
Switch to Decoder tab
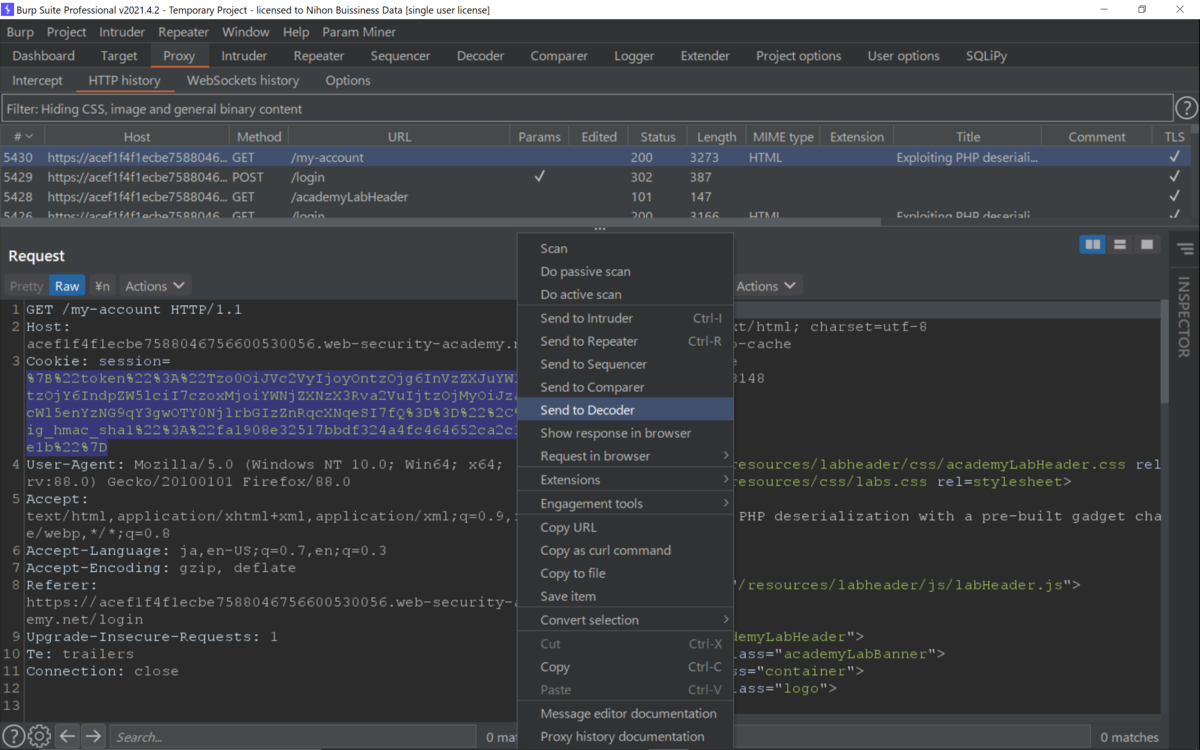tap(481, 56)
